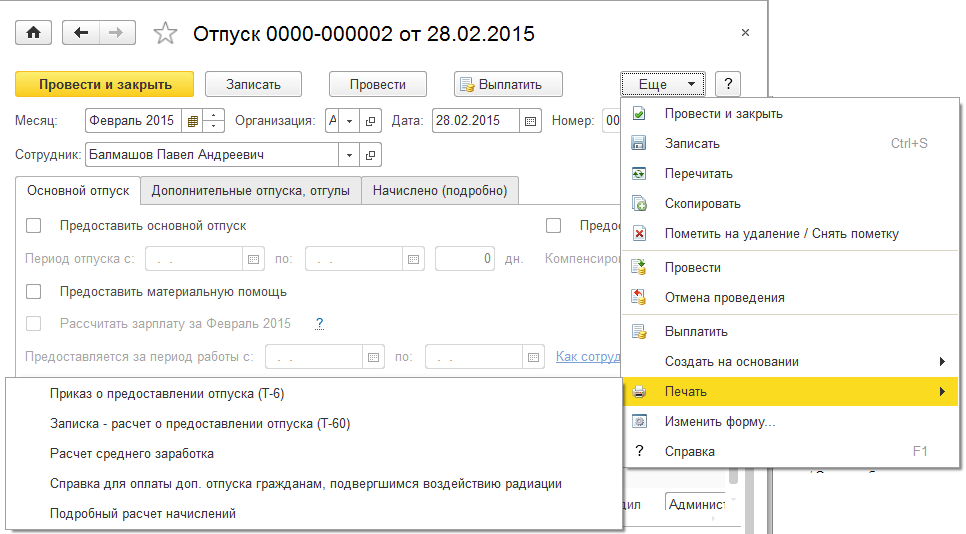Click the yellow Провести и закрыть button

click(105, 84)
